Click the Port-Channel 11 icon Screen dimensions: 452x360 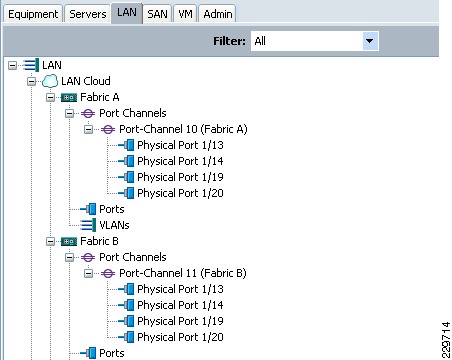coord(108,273)
